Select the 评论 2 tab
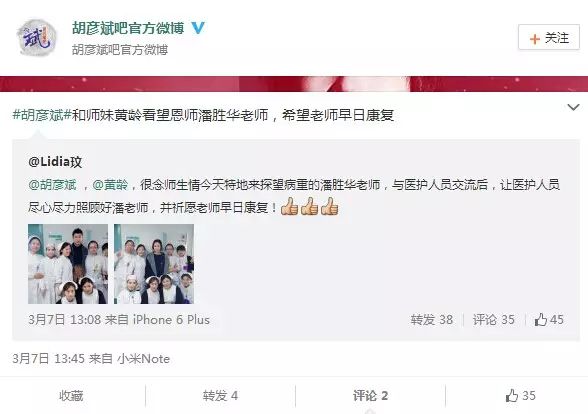Viewport: 588px width, 414px height. 370,396
